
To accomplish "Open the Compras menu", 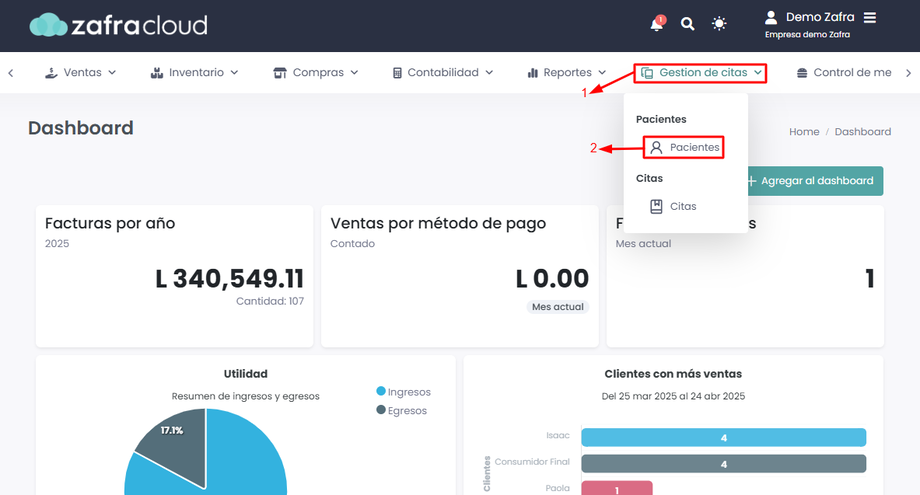I will click(316, 73).
